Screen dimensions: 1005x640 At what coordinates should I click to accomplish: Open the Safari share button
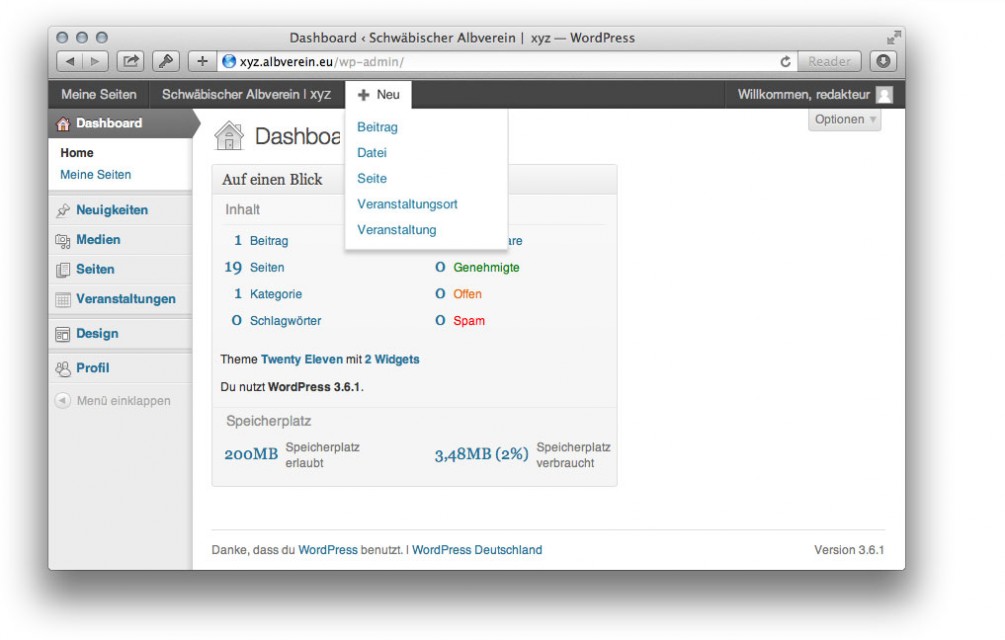[x=130, y=62]
